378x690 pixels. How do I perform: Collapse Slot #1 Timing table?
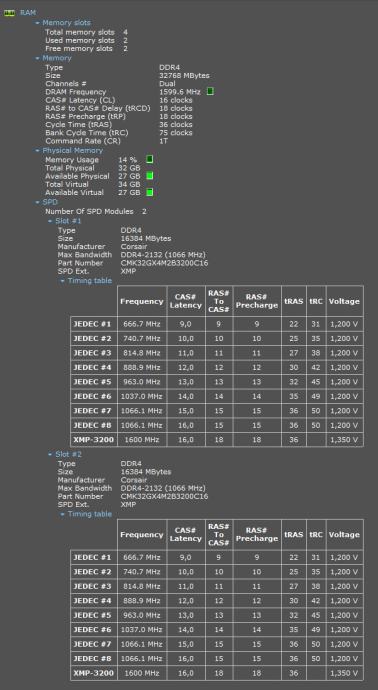(x=62, y=281)
